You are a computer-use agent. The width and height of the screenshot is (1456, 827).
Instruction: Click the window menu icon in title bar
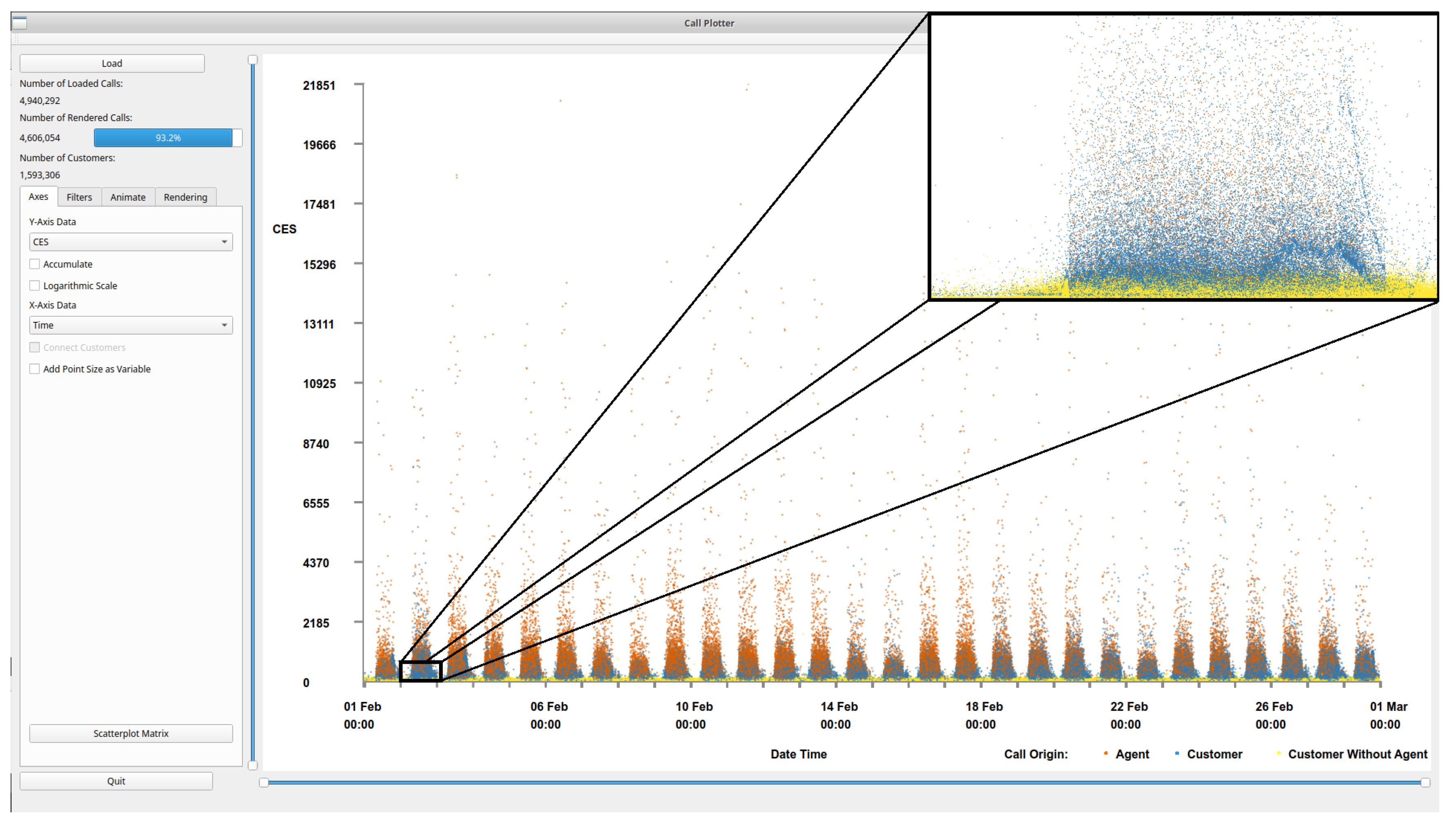[19, 23]
